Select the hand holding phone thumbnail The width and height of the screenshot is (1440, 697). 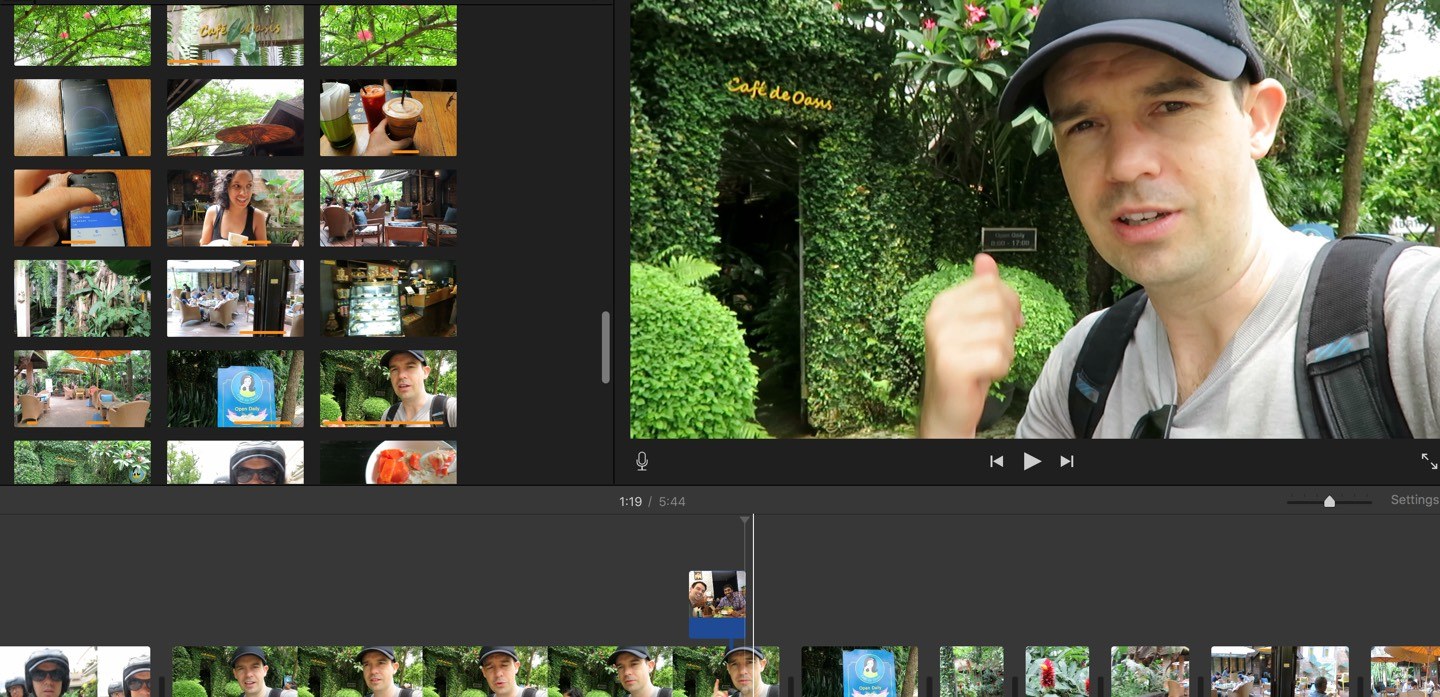point(82,208)
